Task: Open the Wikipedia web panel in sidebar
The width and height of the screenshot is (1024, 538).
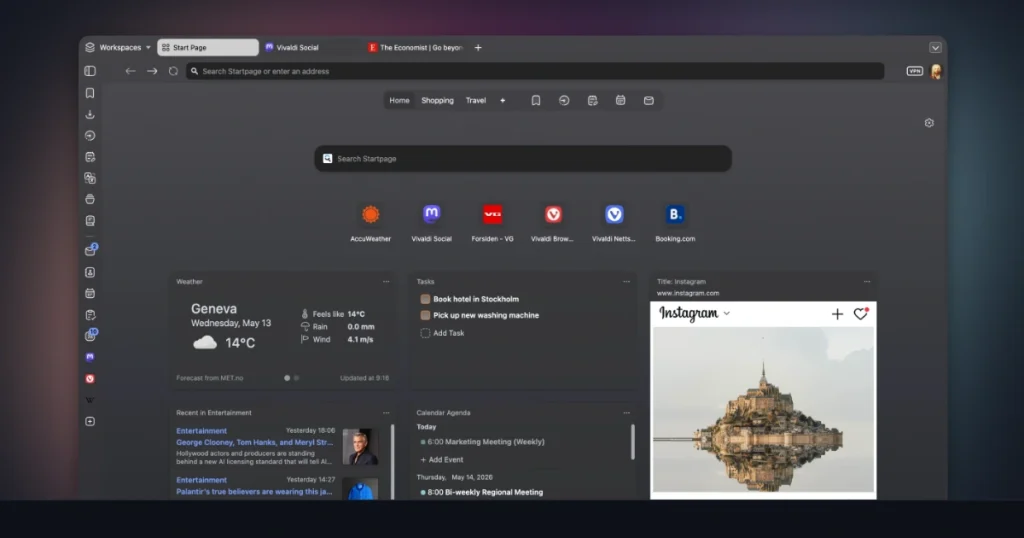Action: pyautogui.click(x=90, y=400)
